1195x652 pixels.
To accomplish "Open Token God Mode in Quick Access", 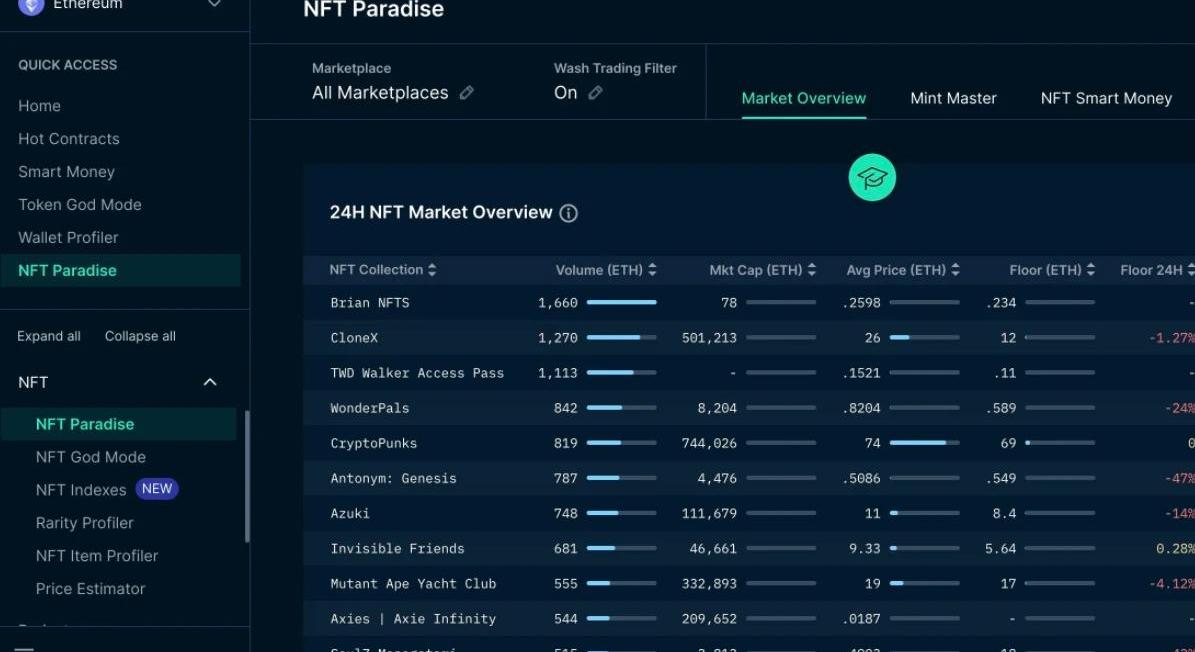I will tap(80, 205).
